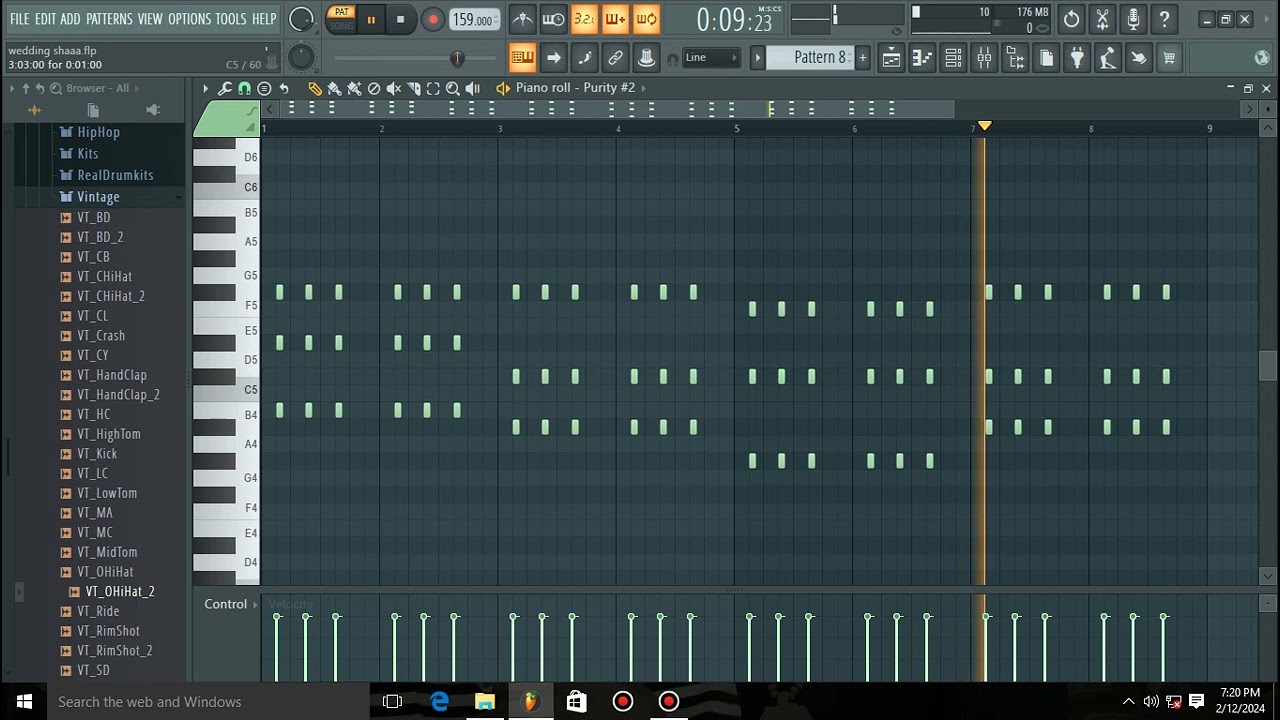Viewport: 1280px width, 720px height.
Task: Select the piano roll delete tool
Action: pos(374,88)
